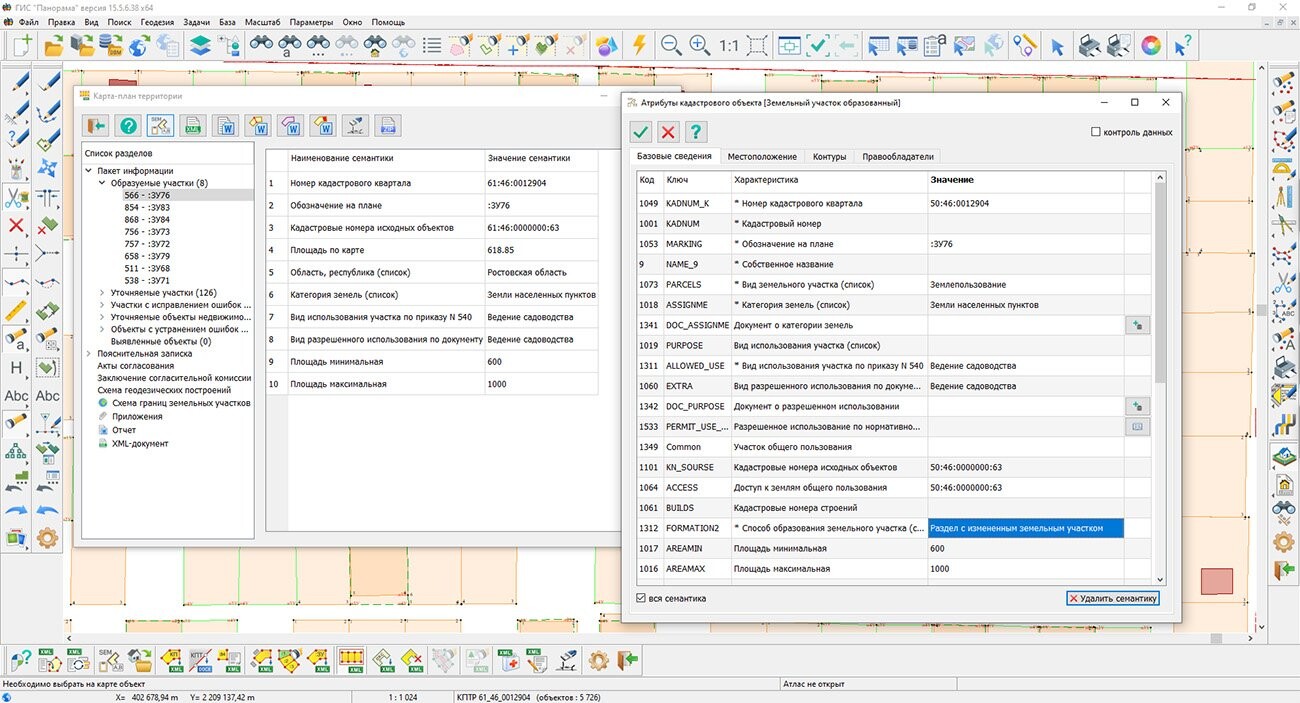Image resolution: width=1300 pixels, height=703 pixels.
Task: Click the zoom in magnifier icon
Action: (x=699, y=45)
